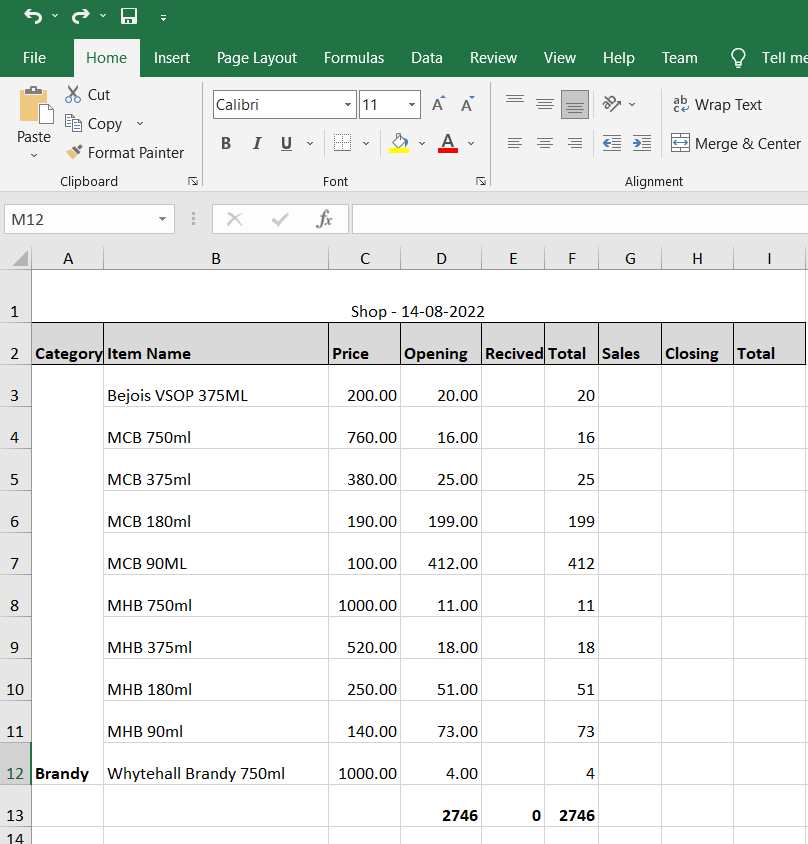The image size is (808, 844).
Task: Expand the Name Box dropdown arrow
Action: pos(162,219)
